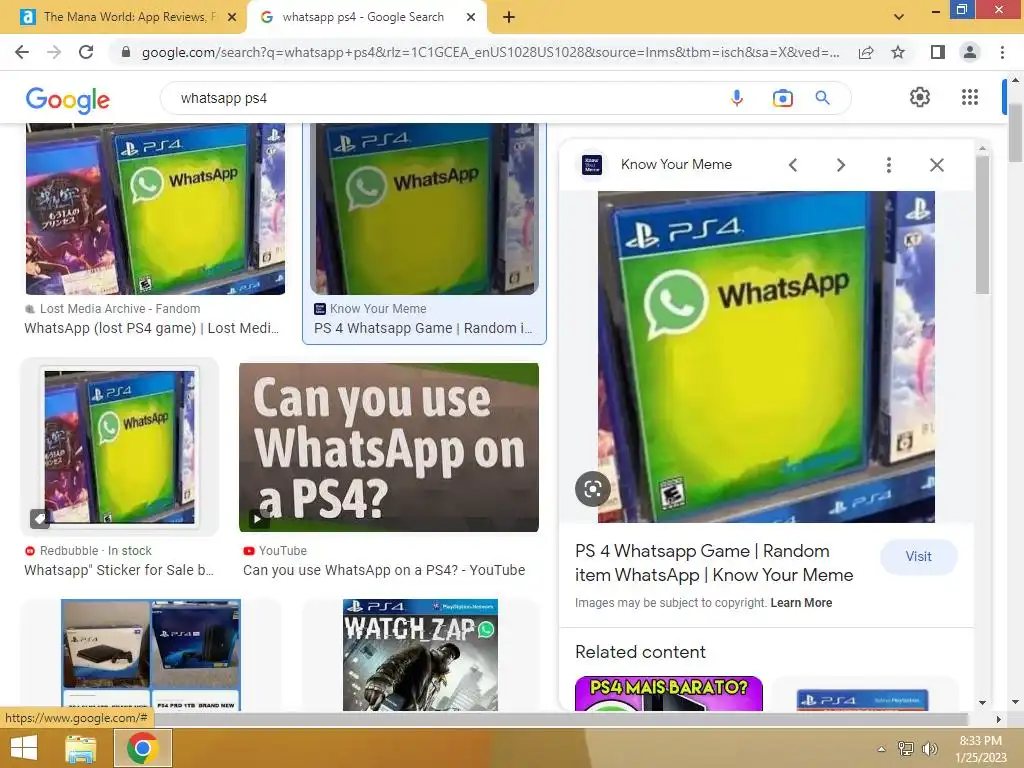
Task: Open WhatsApp (lost PS4 game) link
Action: 152,328
